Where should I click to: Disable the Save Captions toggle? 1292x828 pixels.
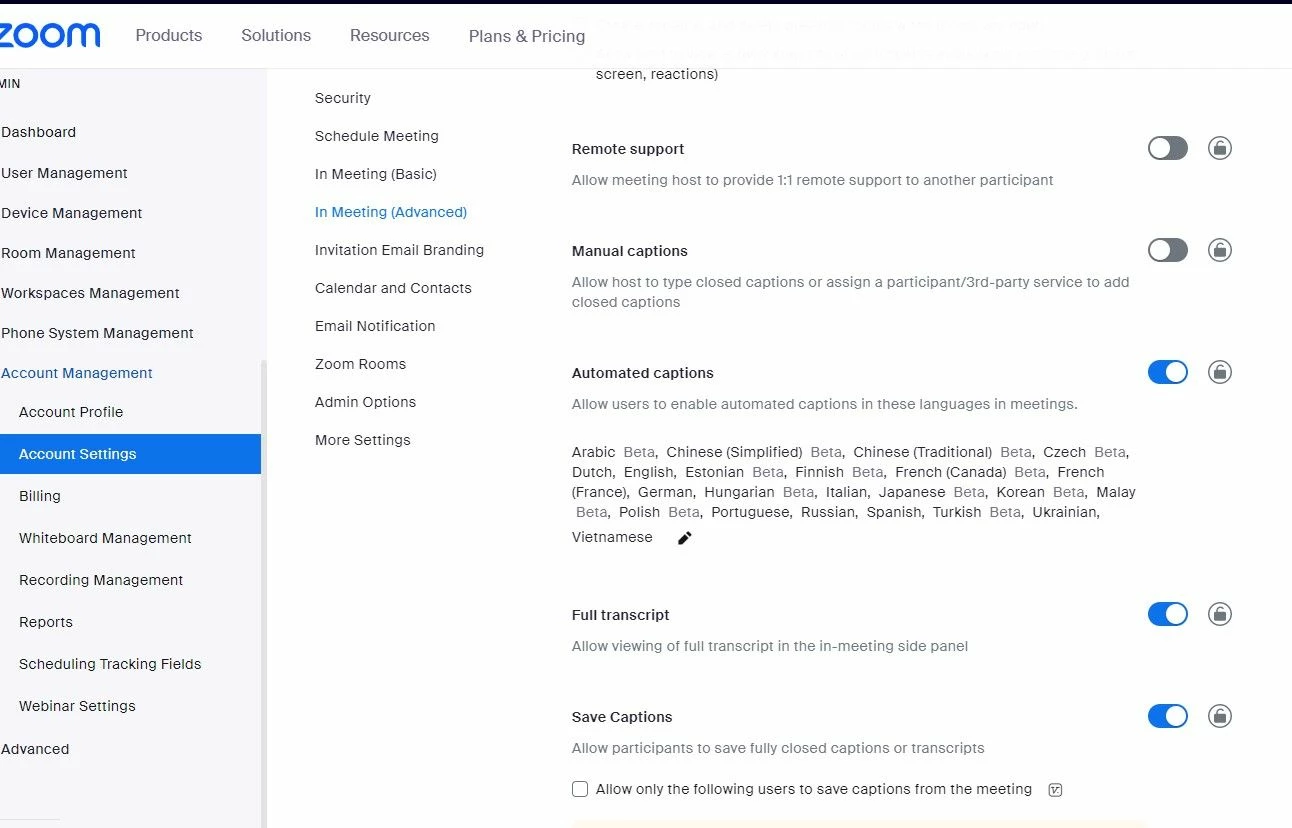pyautogui.click(x=1167, y=716)
